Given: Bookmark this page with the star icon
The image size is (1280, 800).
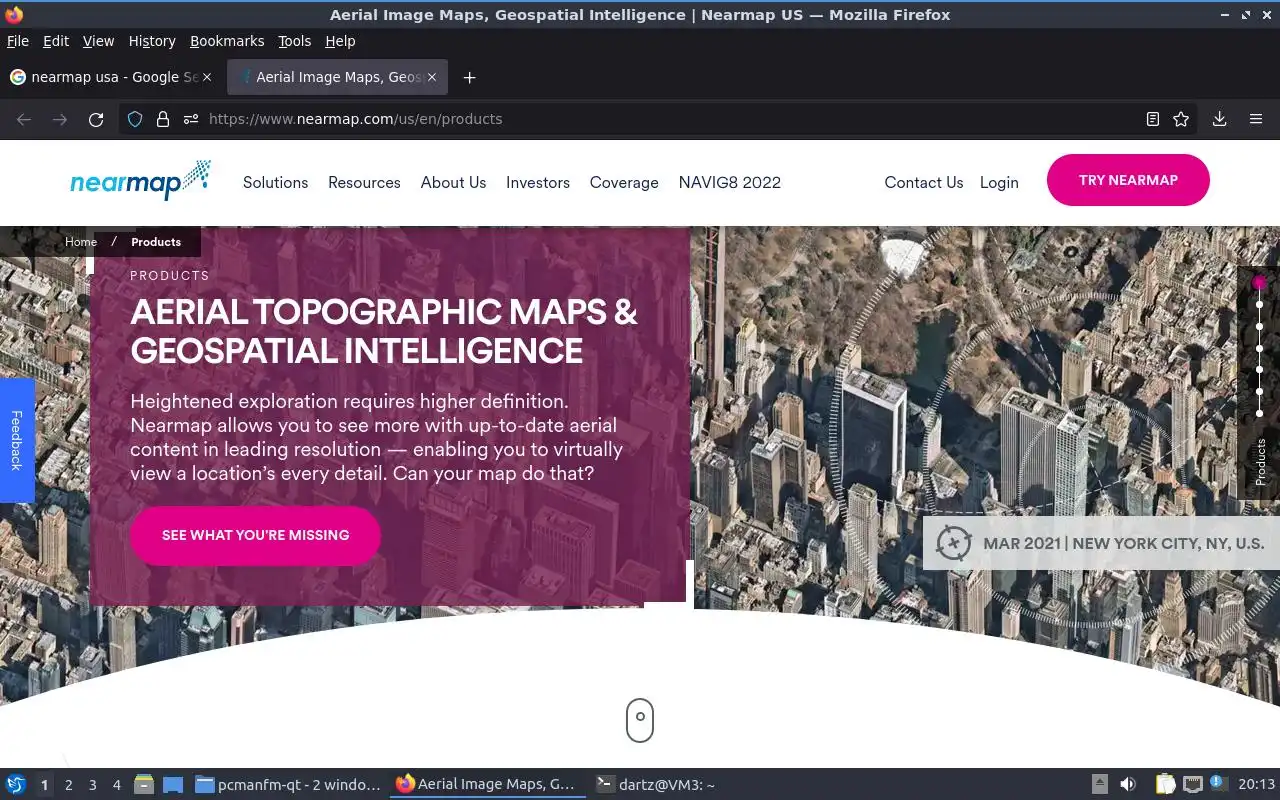Looking at the screenshot, I should coord(1181,119).
